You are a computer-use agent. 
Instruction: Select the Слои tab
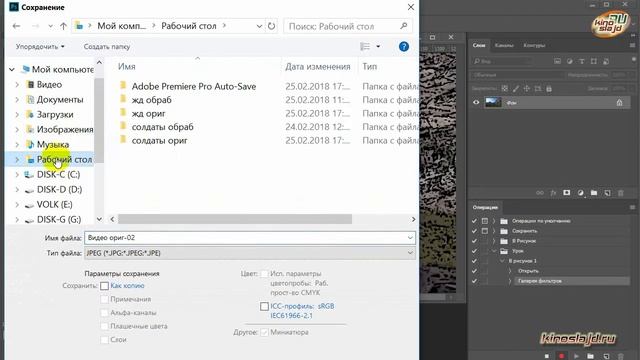[x=479, y=45]
